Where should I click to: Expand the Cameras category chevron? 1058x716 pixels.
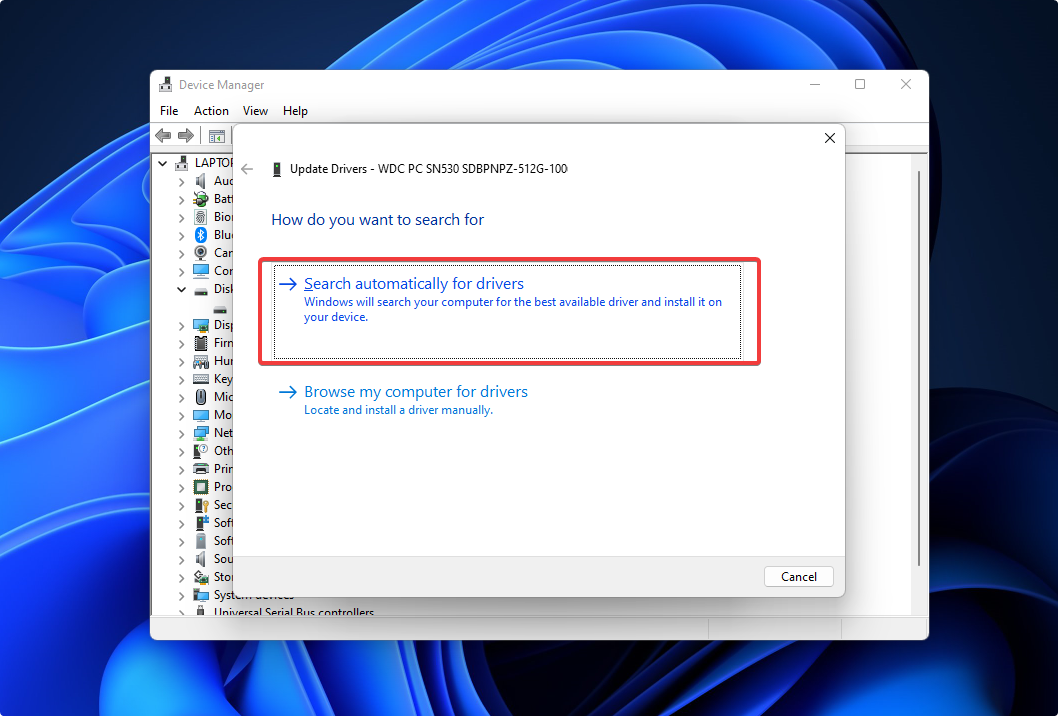pyautogui.click(x=181, y=253)
